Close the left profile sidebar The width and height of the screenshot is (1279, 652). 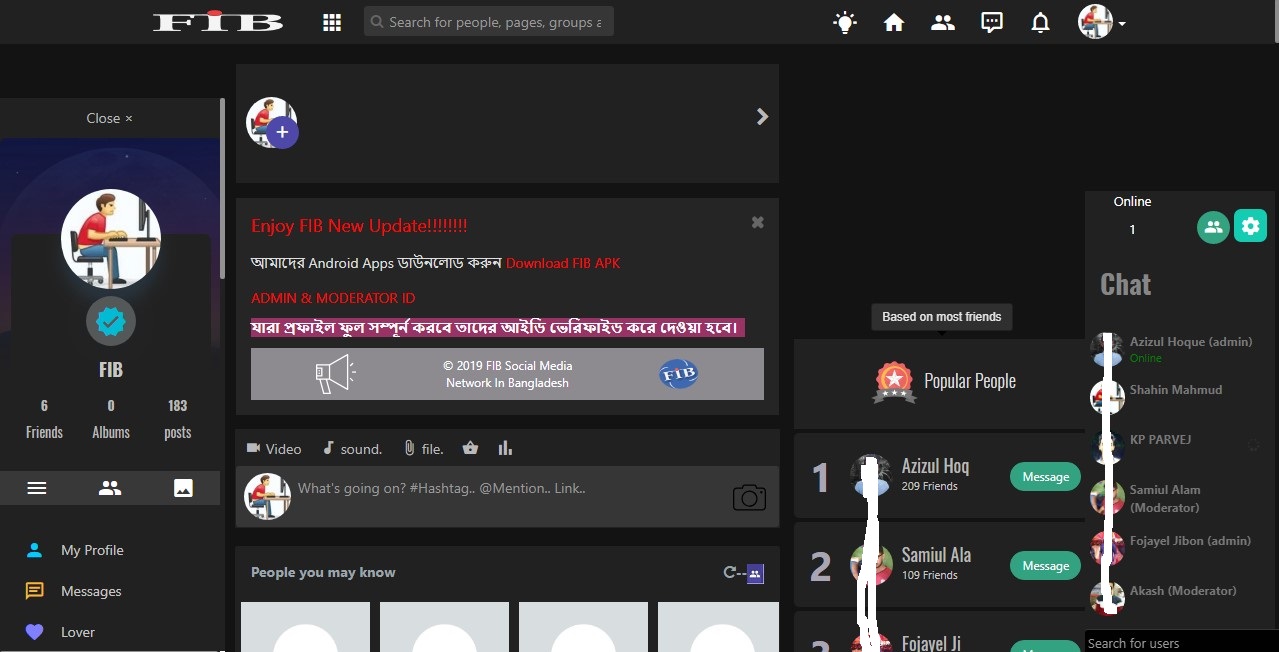coord(109,118)
